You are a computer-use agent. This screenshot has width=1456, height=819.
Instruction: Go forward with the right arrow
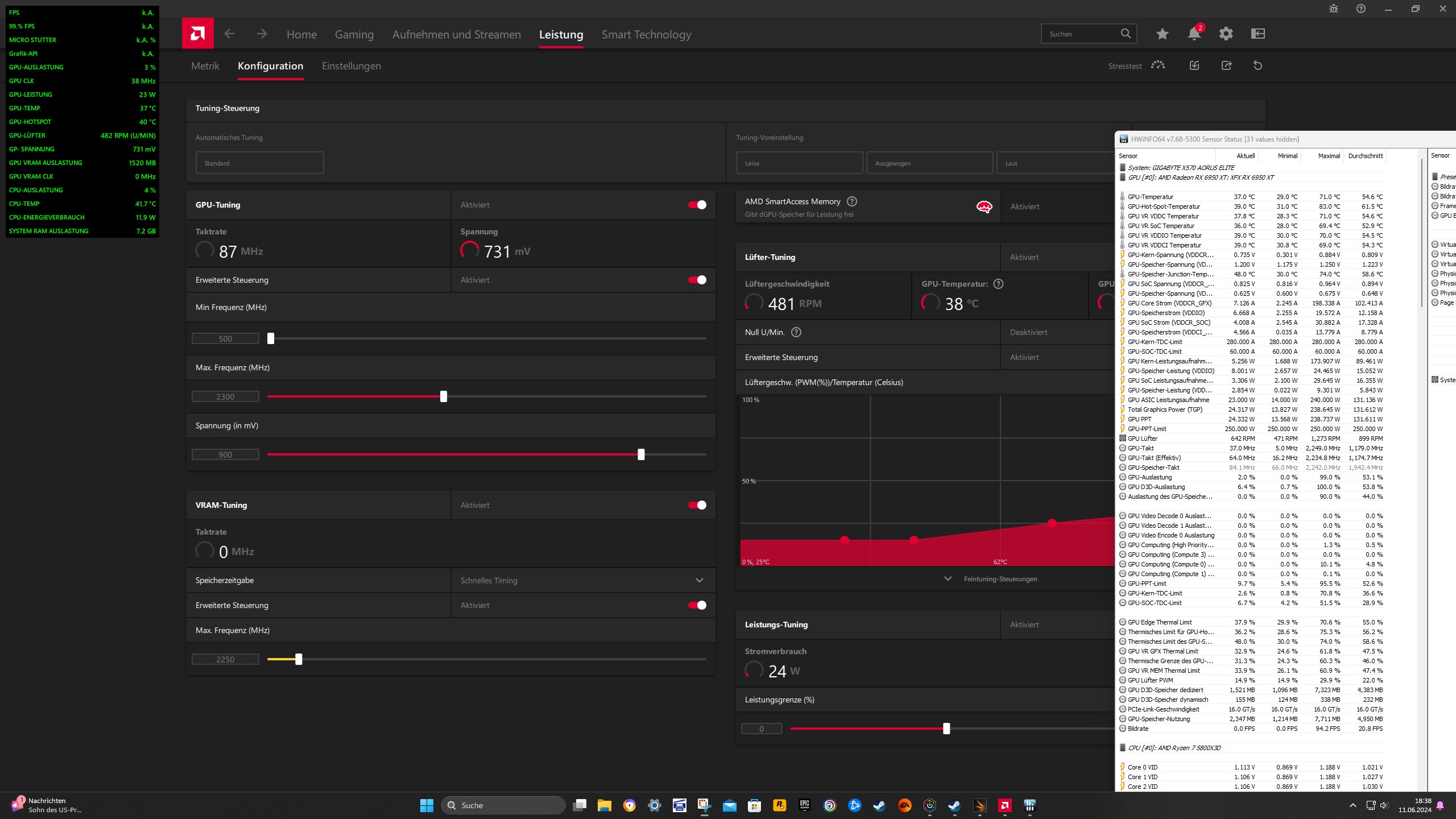(262, 34)
